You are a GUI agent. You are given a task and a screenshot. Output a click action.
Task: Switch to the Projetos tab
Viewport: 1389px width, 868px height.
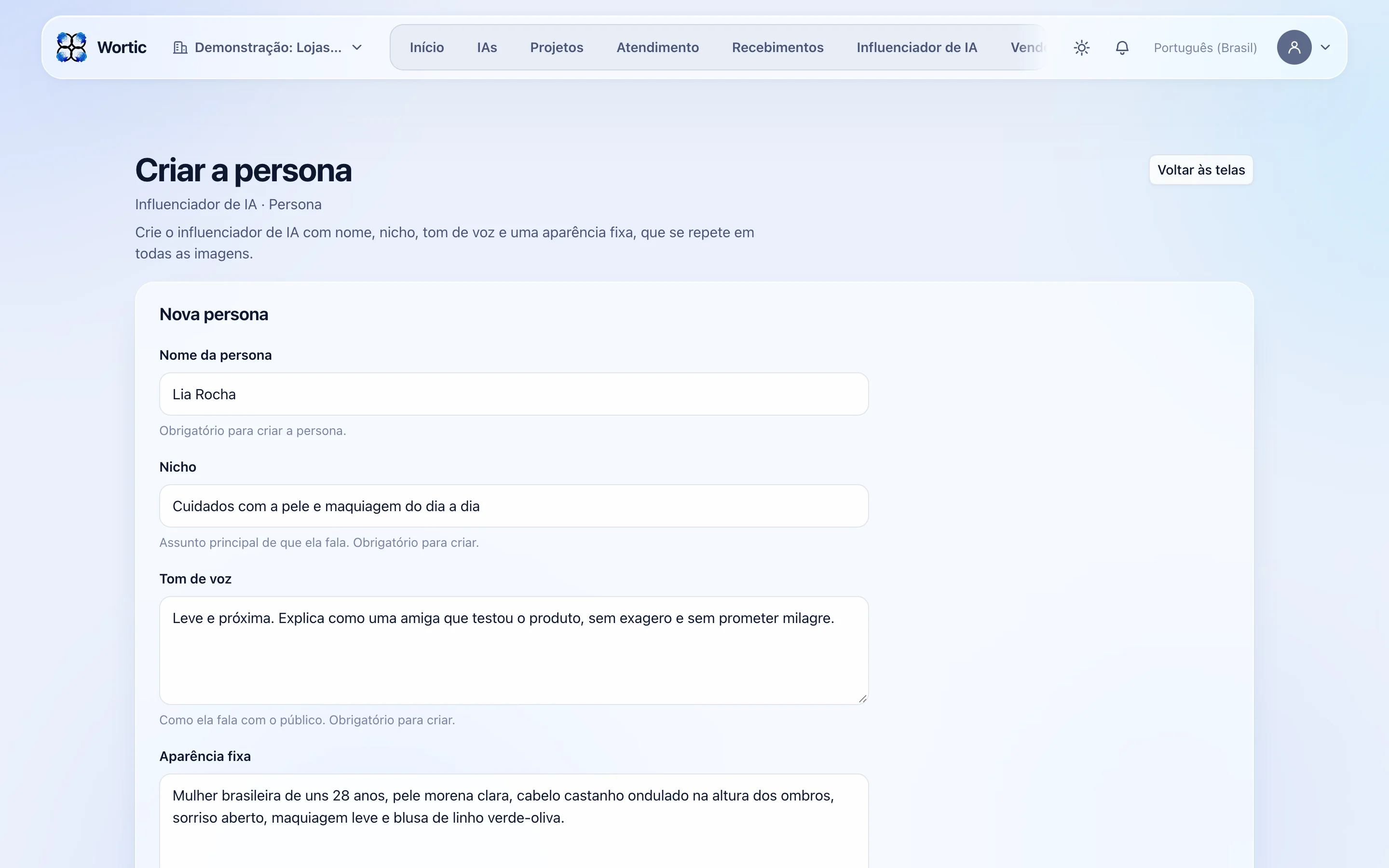[x=556, y=47]
